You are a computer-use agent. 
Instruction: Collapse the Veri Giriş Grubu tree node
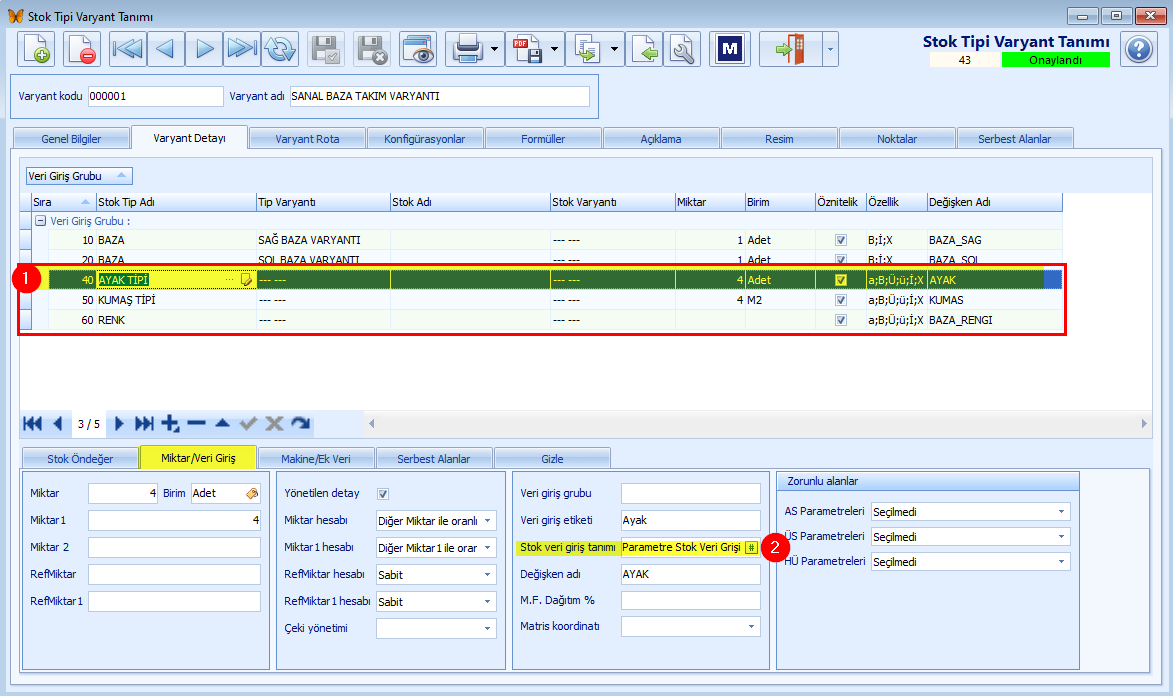(x=40, y=222)
